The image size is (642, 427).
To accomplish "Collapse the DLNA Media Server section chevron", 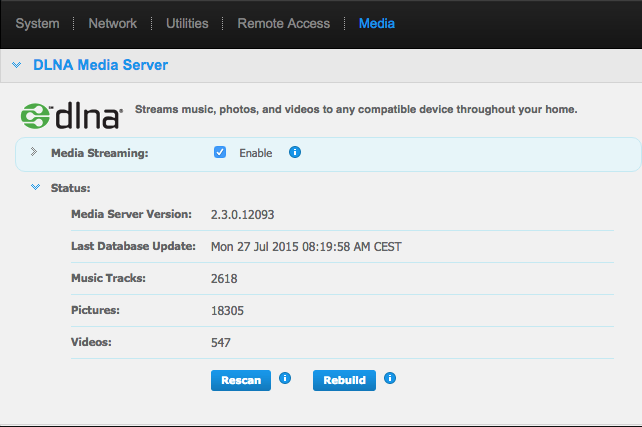I will point(17,65).
